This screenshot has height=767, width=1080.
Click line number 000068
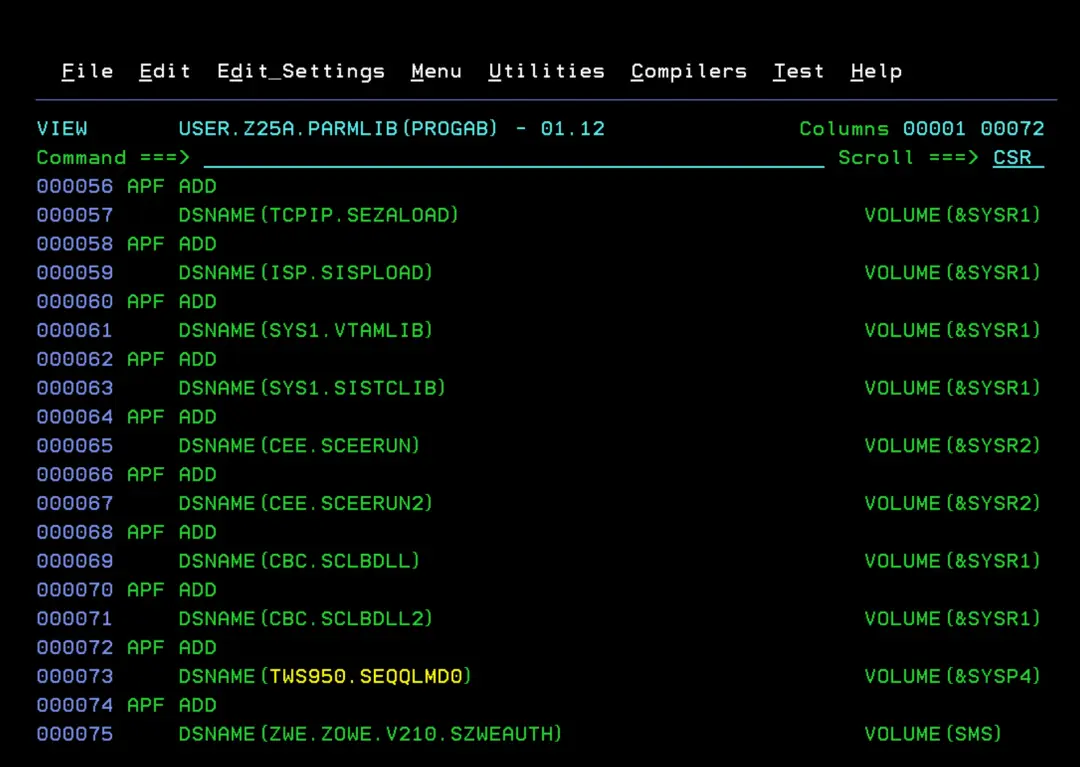pyautogui.click(x=74, y=532)
